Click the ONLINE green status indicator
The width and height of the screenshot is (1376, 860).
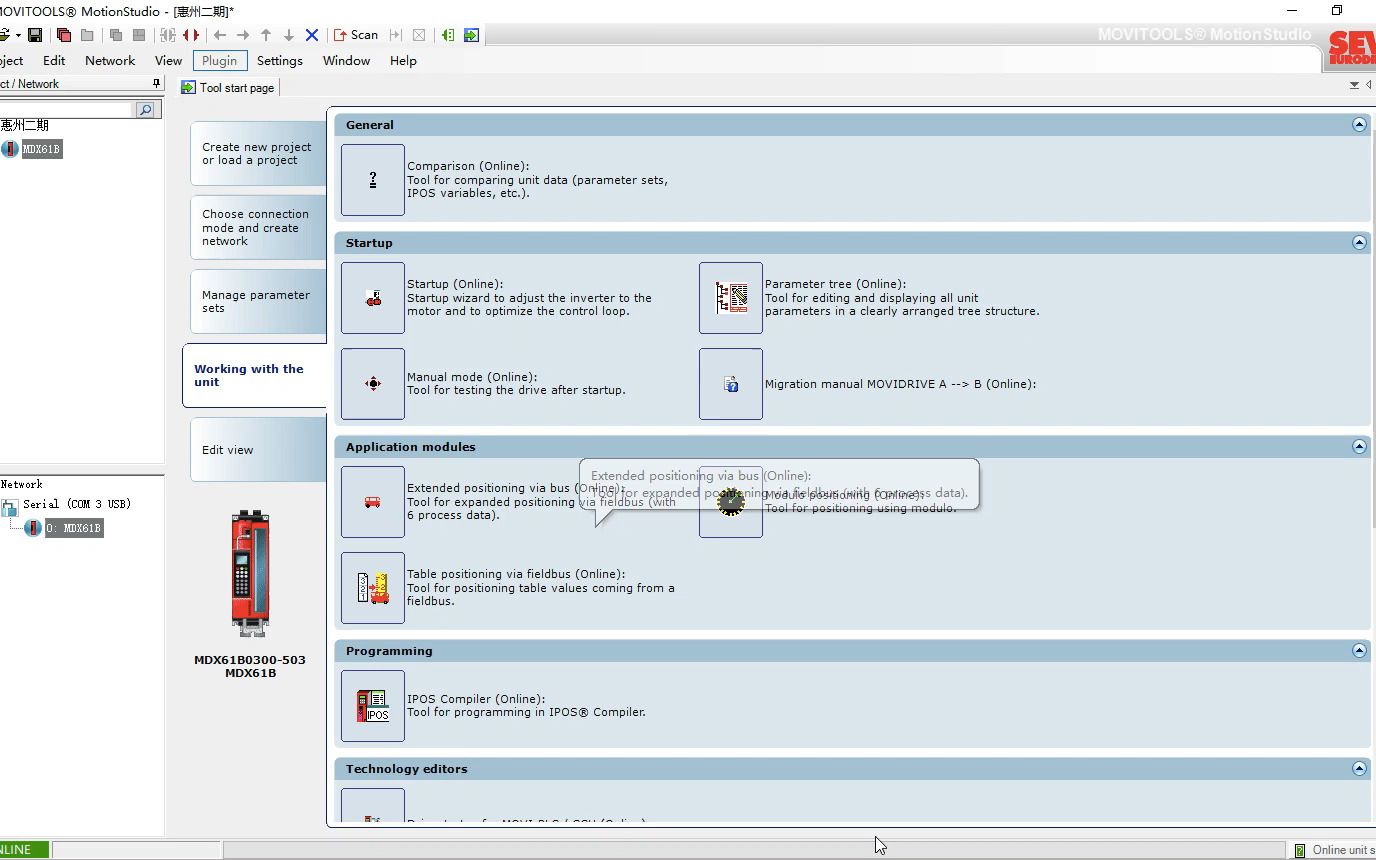pyautogui.click(x=23, y=849)
